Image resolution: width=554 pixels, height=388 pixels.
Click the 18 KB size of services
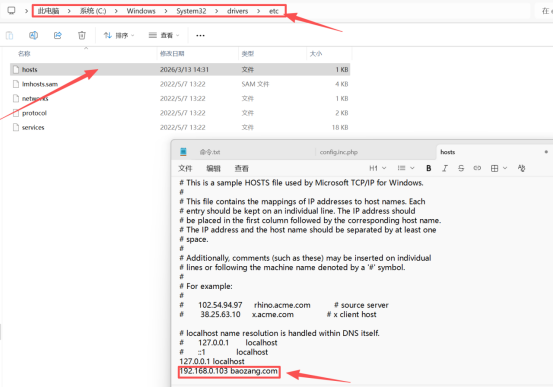[340, 128]
